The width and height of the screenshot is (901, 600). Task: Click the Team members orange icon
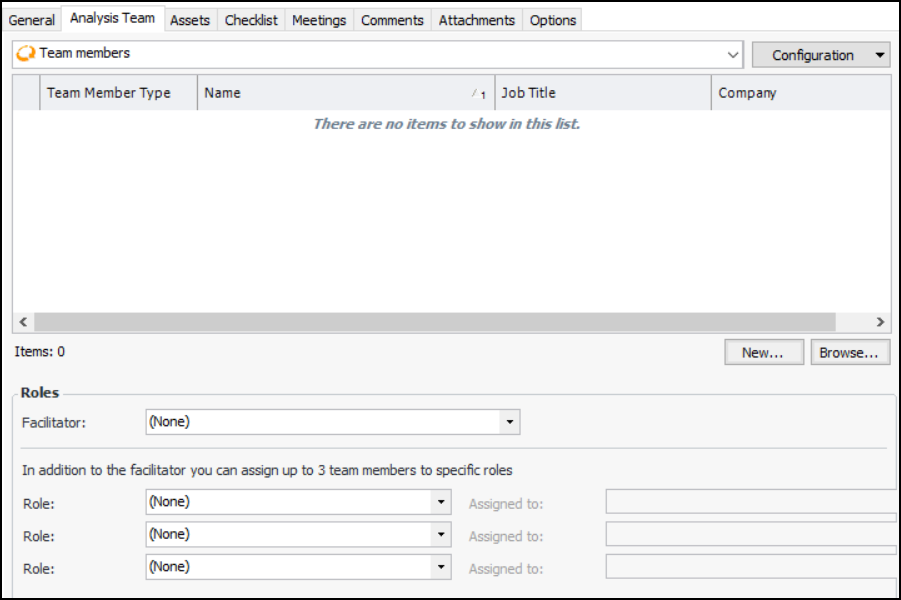pos(25,53)
